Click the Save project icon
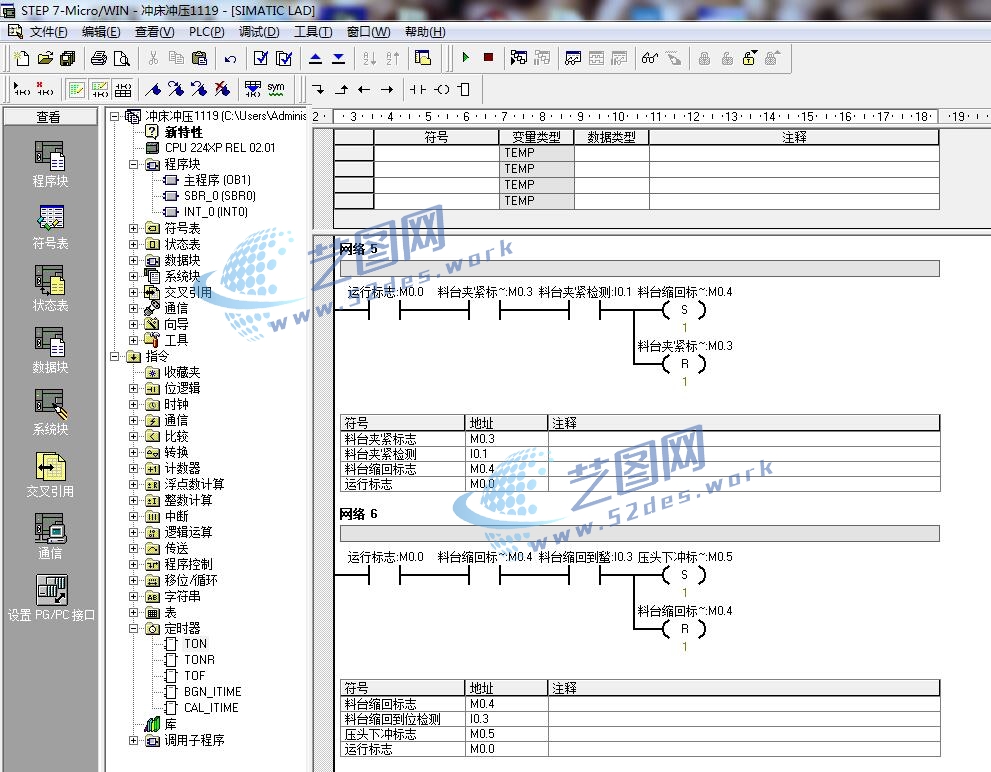Screen dimensions: 991x772 click(68, 58)
